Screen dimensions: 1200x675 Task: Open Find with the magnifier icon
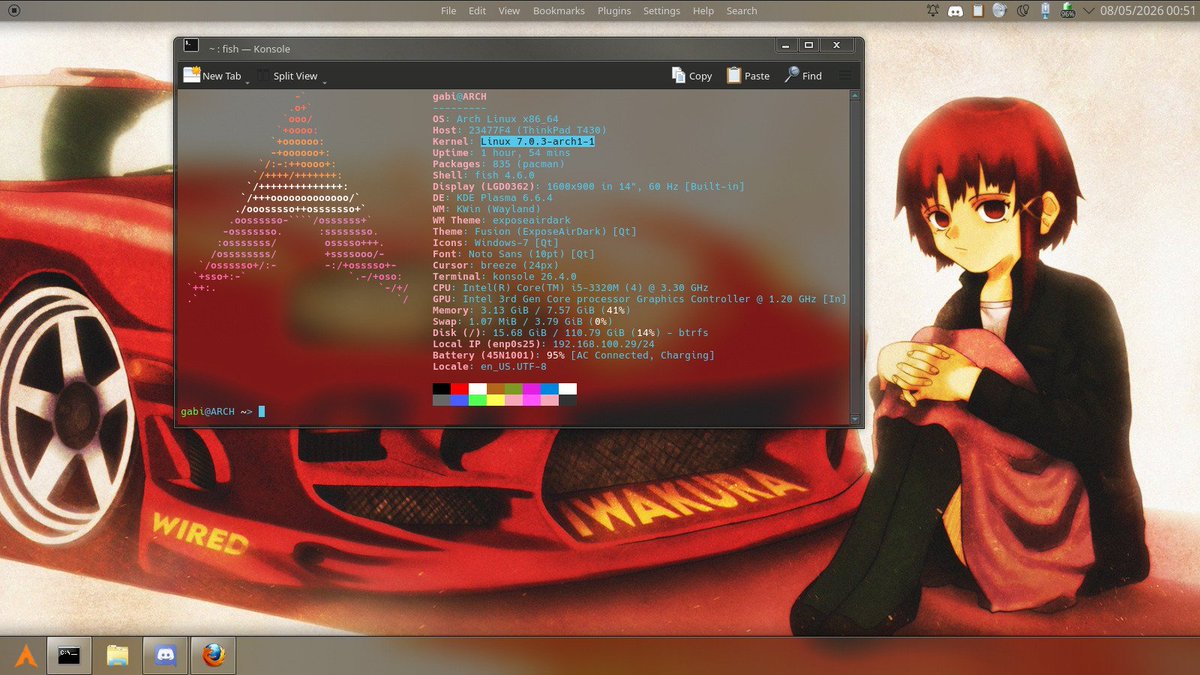tap(791, 75)
